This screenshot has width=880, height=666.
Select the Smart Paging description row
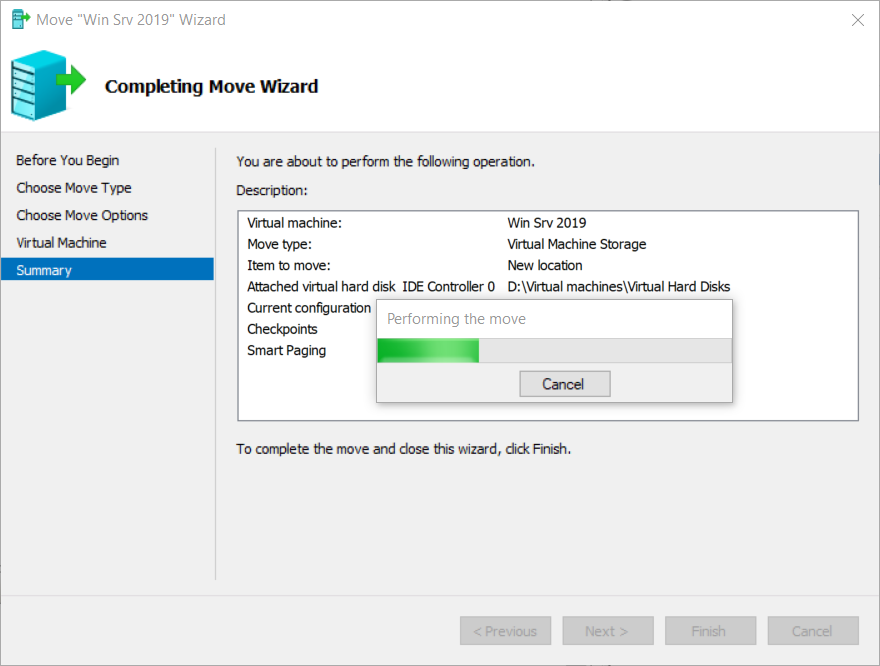coord(287,350)
